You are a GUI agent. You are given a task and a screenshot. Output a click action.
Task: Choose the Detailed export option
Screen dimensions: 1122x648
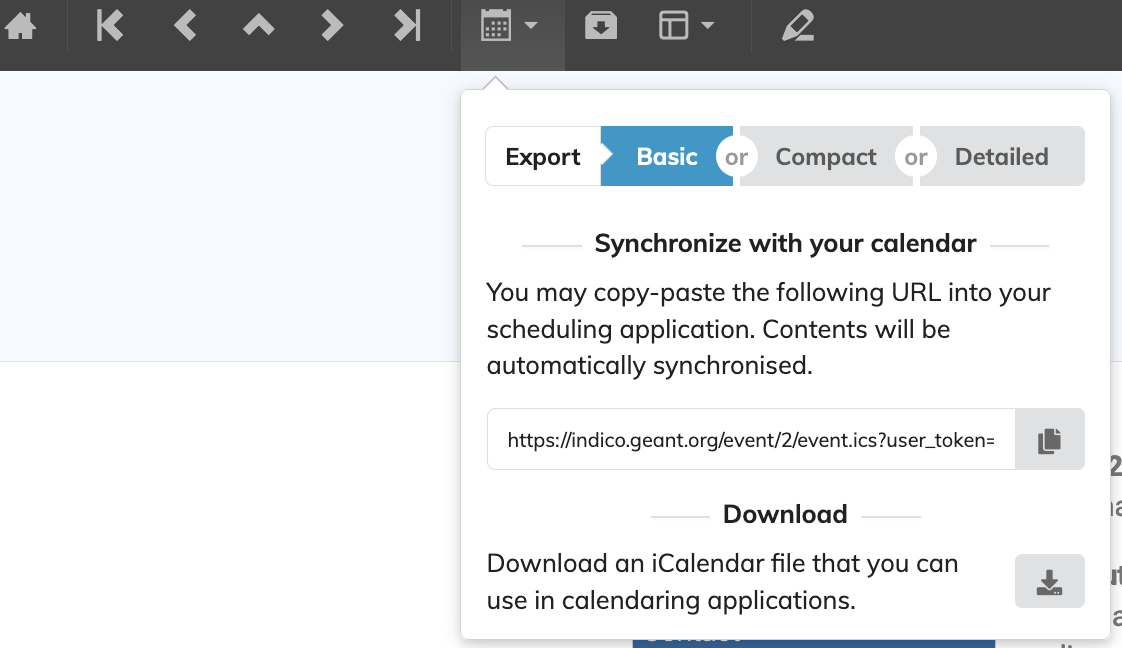1001,157
